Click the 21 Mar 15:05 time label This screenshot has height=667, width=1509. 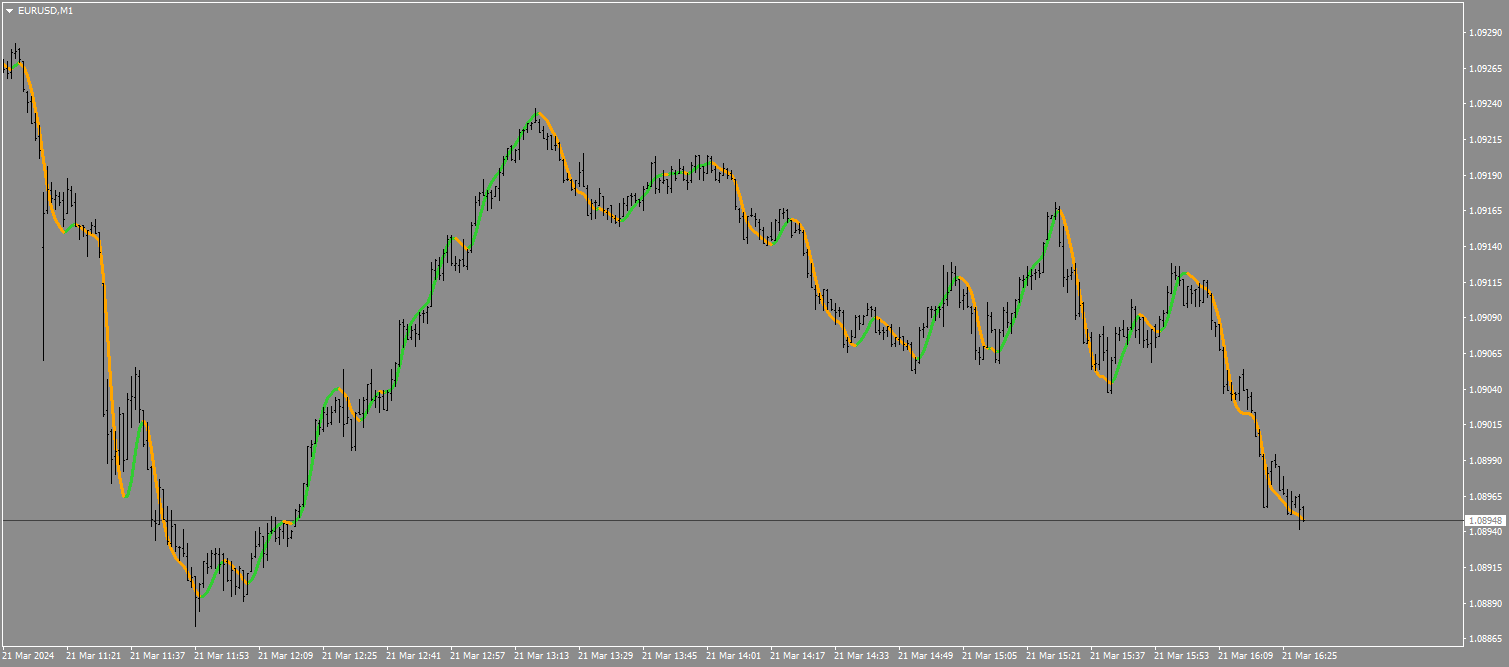[989, 656]
